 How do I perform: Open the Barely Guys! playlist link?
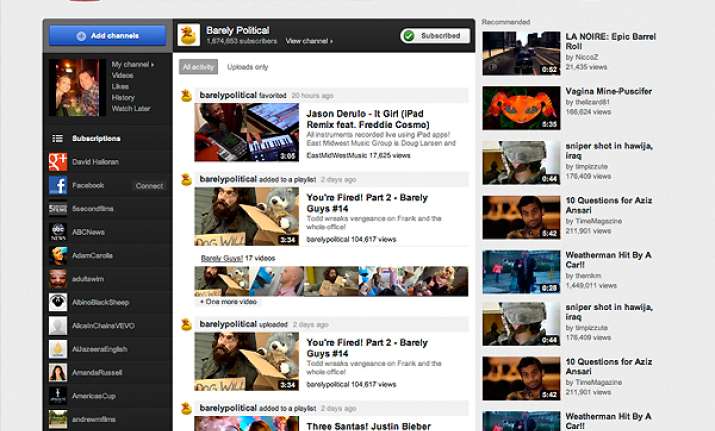(222, 258)
